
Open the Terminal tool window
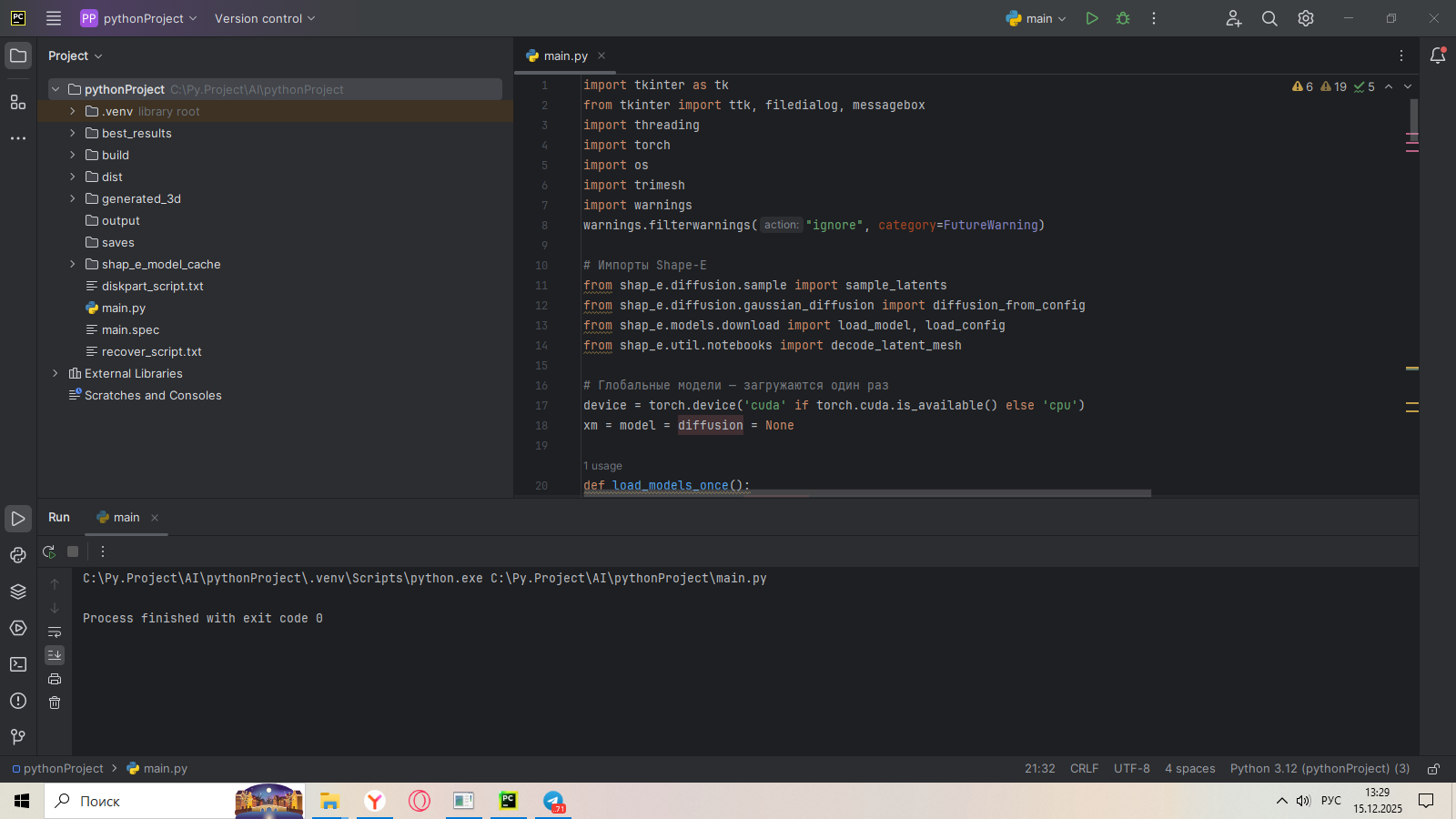[18, 664]
